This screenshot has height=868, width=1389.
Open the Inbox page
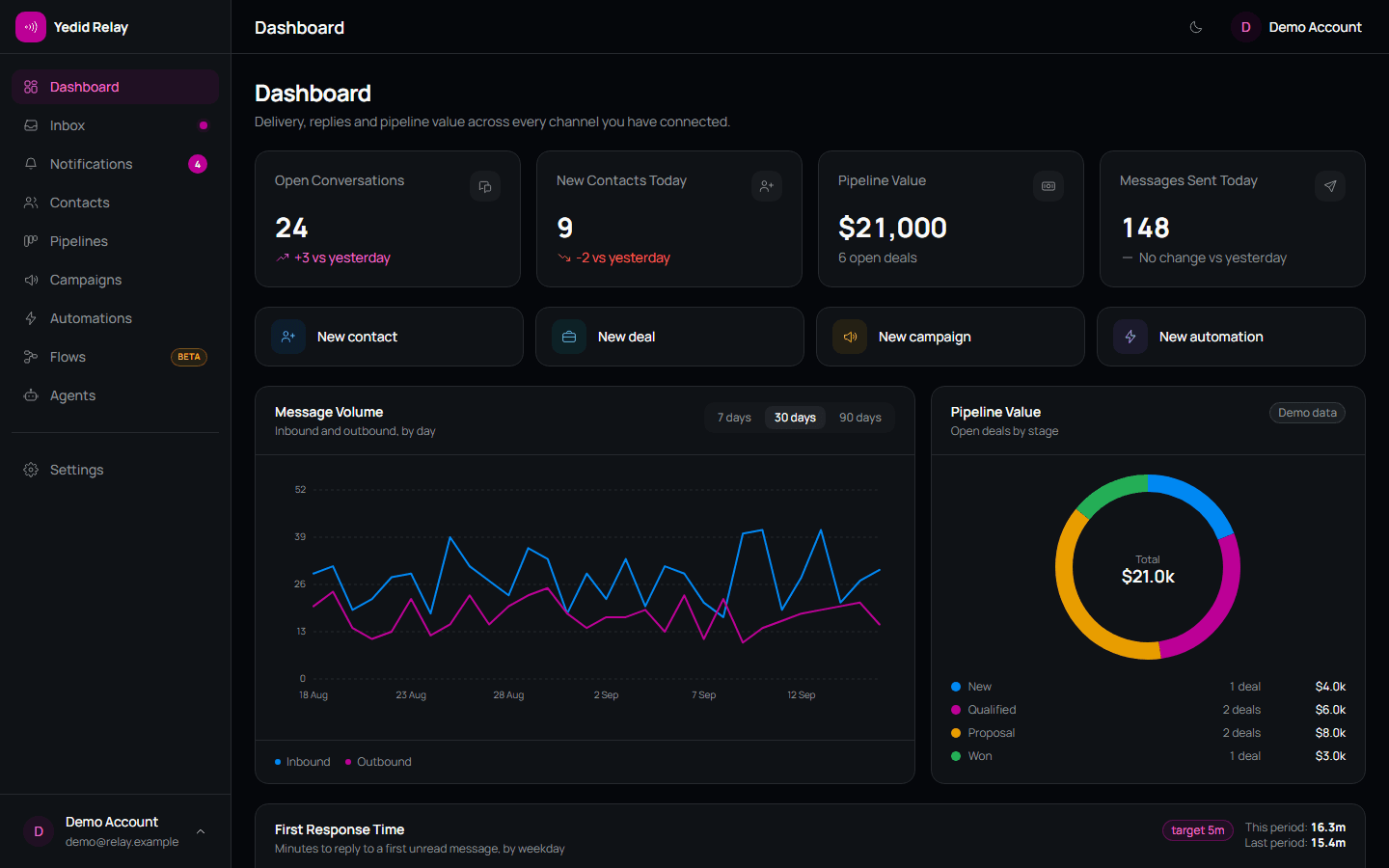tap(116, 125)
